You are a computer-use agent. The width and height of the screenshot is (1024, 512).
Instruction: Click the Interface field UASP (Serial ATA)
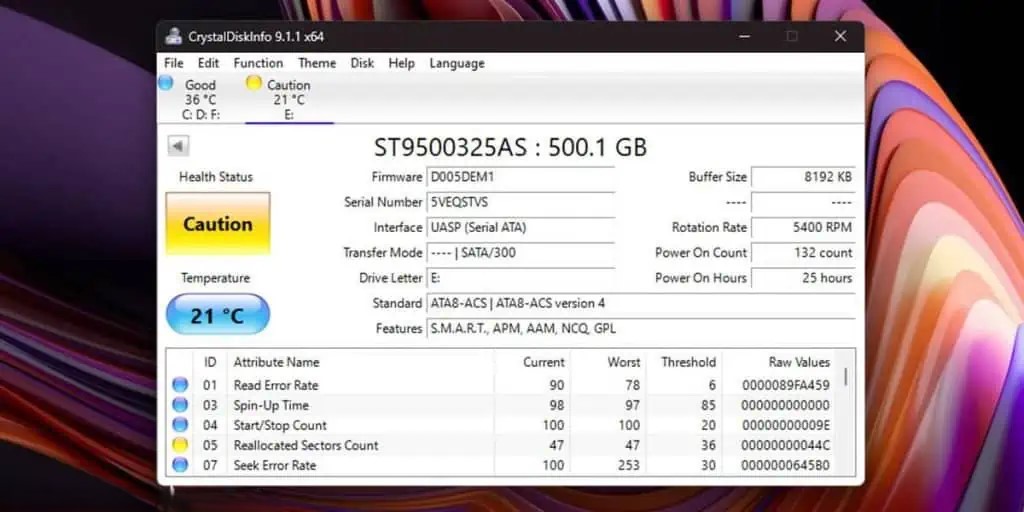(520, 227)
